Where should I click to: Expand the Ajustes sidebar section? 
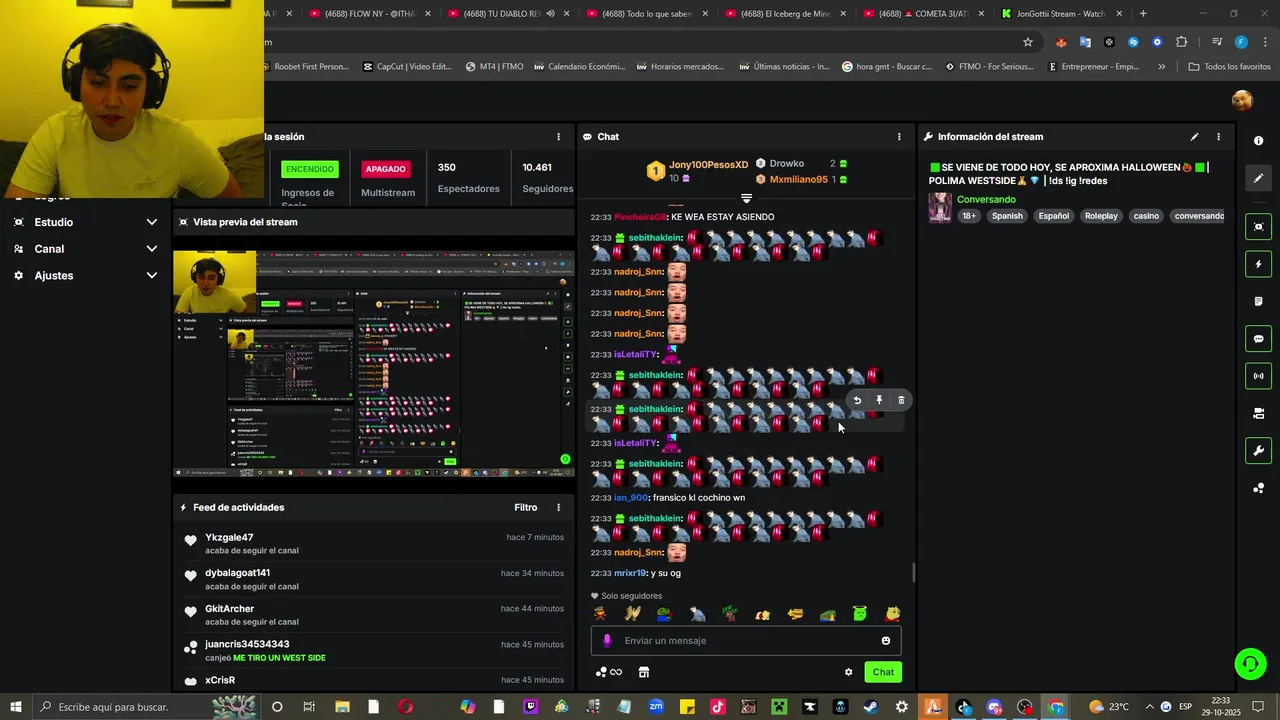(86, 275)
